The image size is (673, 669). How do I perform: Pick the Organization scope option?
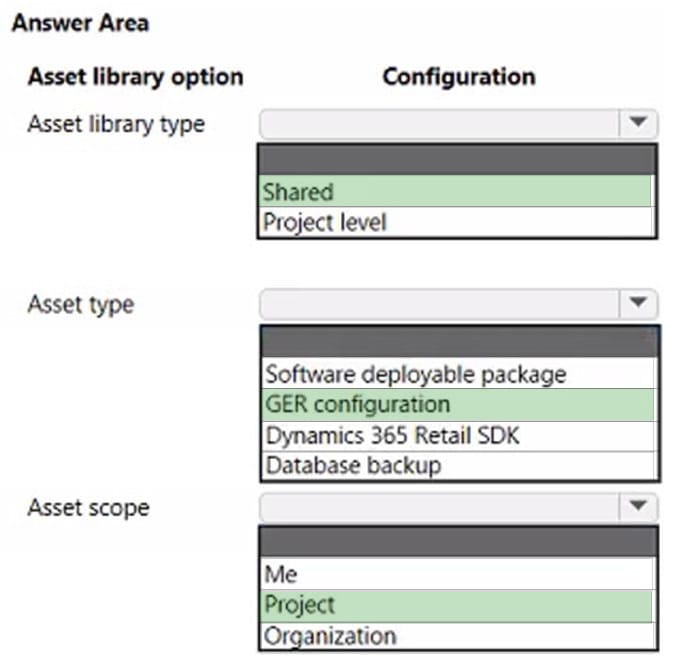(x=458, y=635)
